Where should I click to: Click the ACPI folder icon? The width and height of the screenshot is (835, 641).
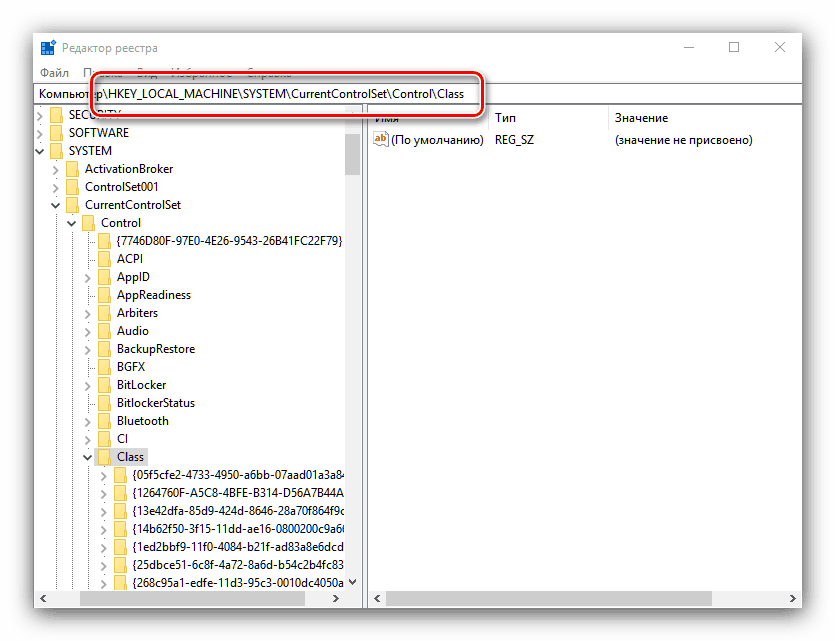104,259
